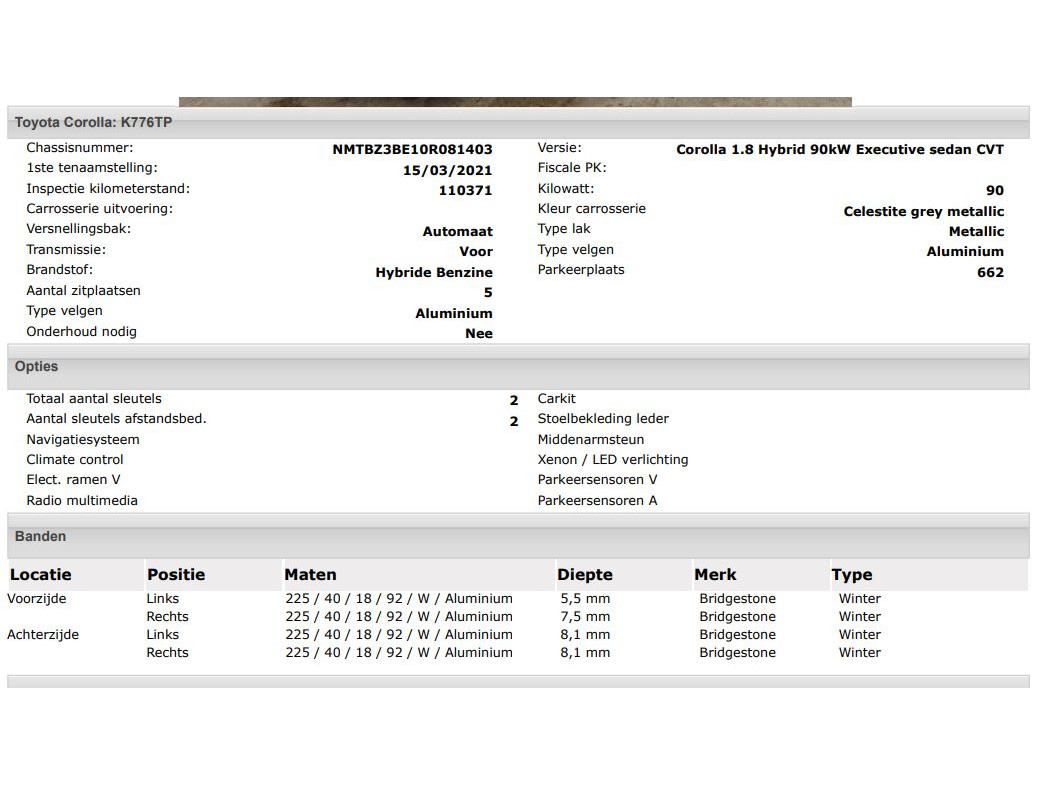Click the Toyota Corolla: K776TP section header

tap(78, 123)
